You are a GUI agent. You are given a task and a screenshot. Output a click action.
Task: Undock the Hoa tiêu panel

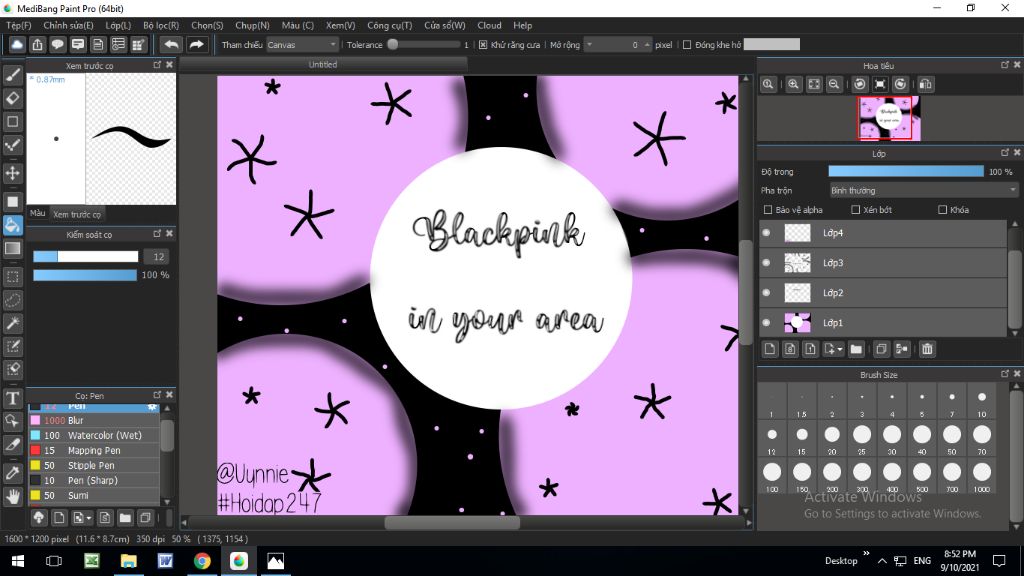pos(1005,65)
